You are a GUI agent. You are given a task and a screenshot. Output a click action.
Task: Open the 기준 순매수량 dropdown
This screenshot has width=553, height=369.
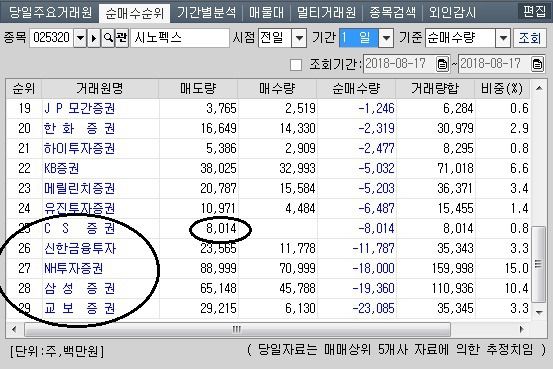coord(503,38)
